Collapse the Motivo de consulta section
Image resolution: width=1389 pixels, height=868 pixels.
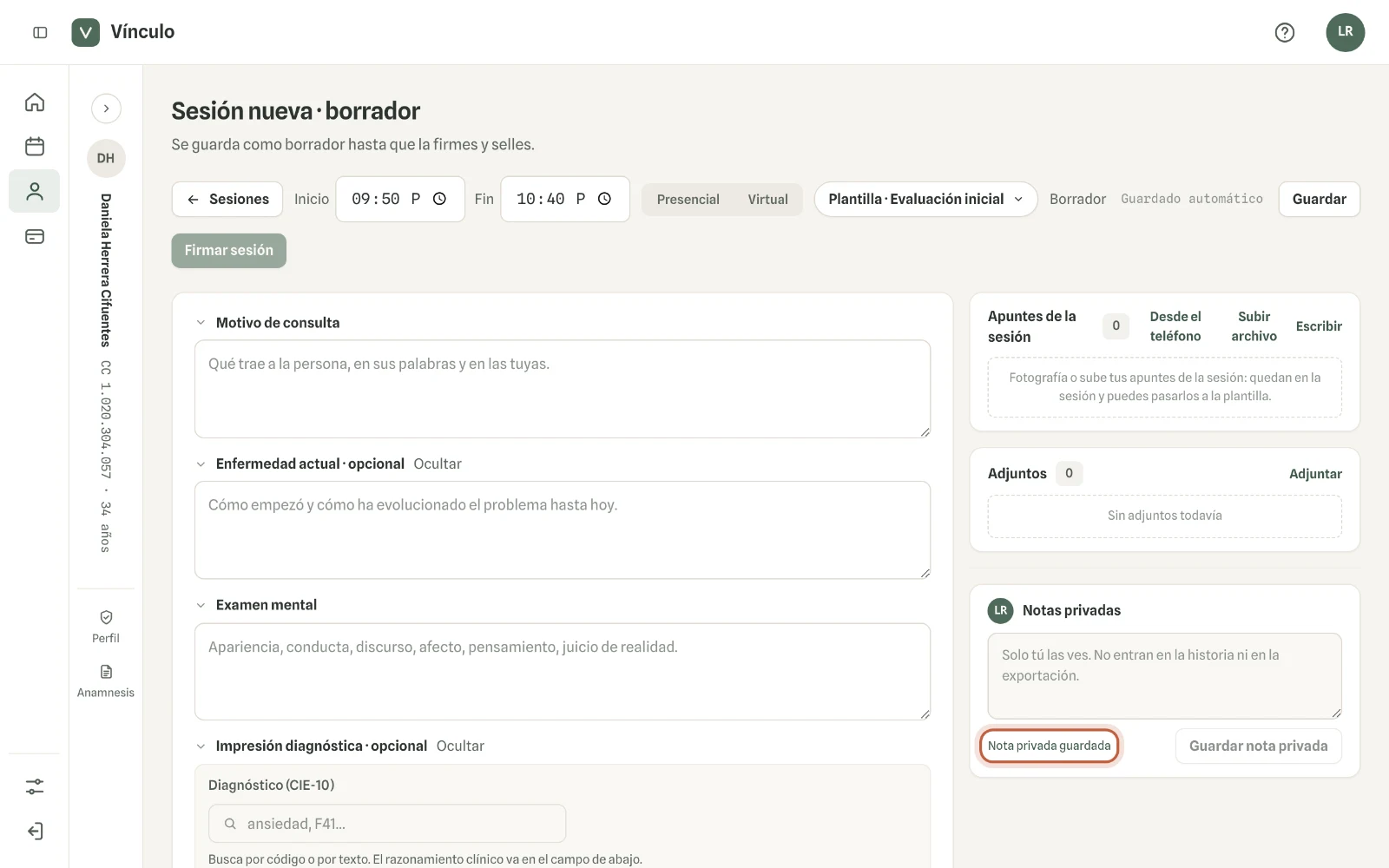(201, 323)
